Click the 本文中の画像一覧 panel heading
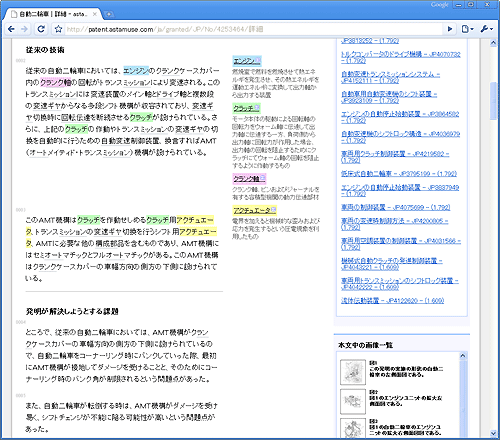Screen dimensions: 500x440 point(365,345)
